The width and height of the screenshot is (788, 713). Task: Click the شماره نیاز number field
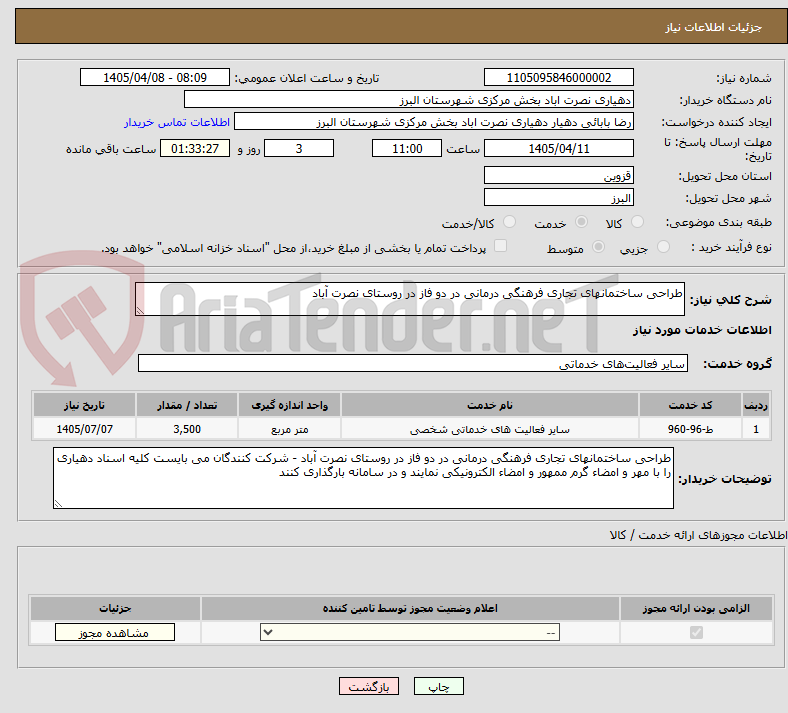pyautogui.click(x=558, y=77)
